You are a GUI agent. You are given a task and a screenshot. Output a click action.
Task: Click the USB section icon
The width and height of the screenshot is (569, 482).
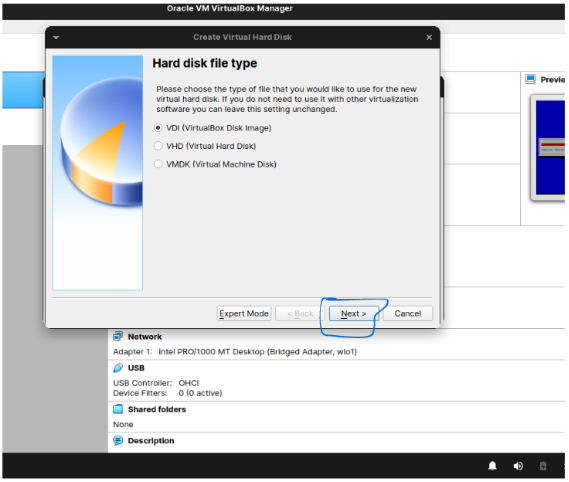click(x=118, y=368)
